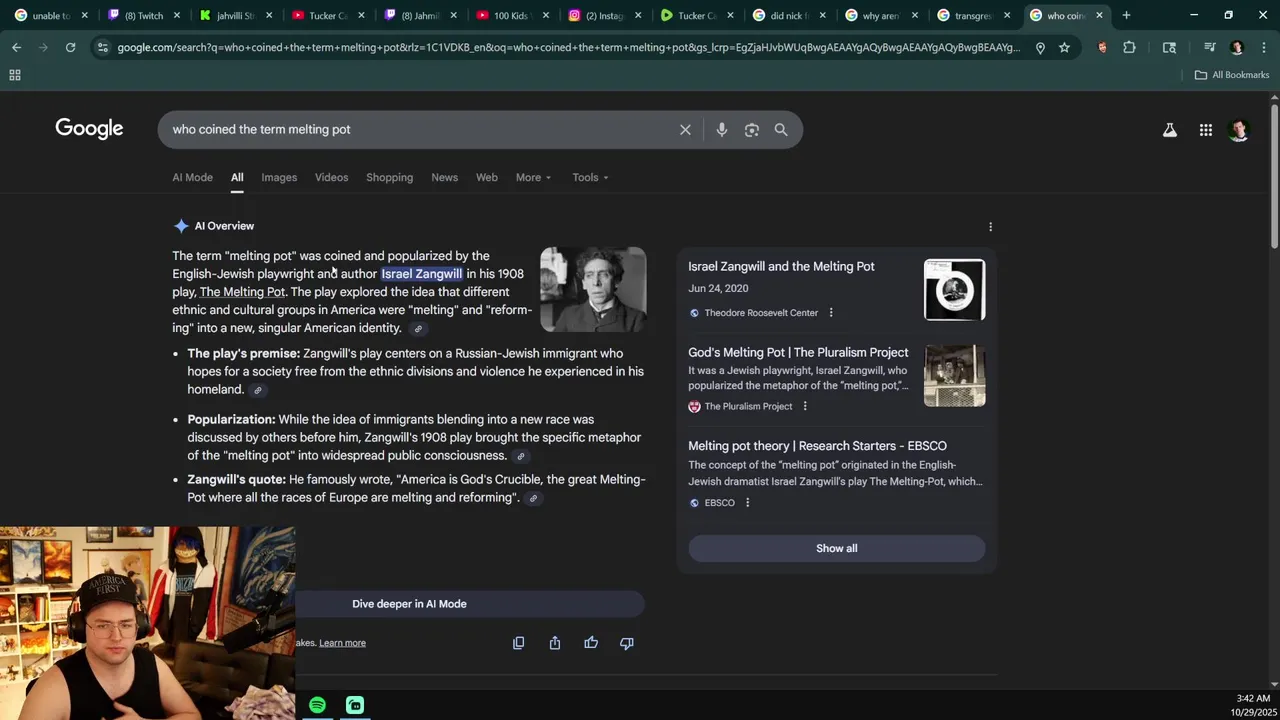Open site information icon in address bar
Image resolution: width=1280 pixels, height=720 pixels.
point(102,47)
